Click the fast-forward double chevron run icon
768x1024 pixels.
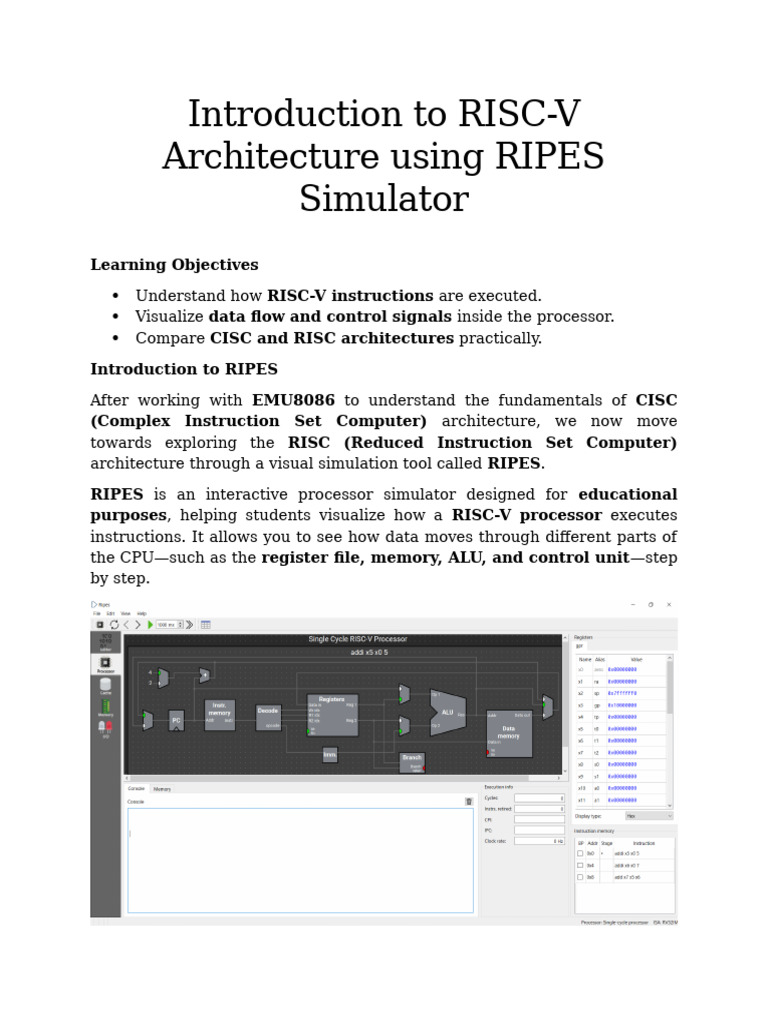click(189, 625)
